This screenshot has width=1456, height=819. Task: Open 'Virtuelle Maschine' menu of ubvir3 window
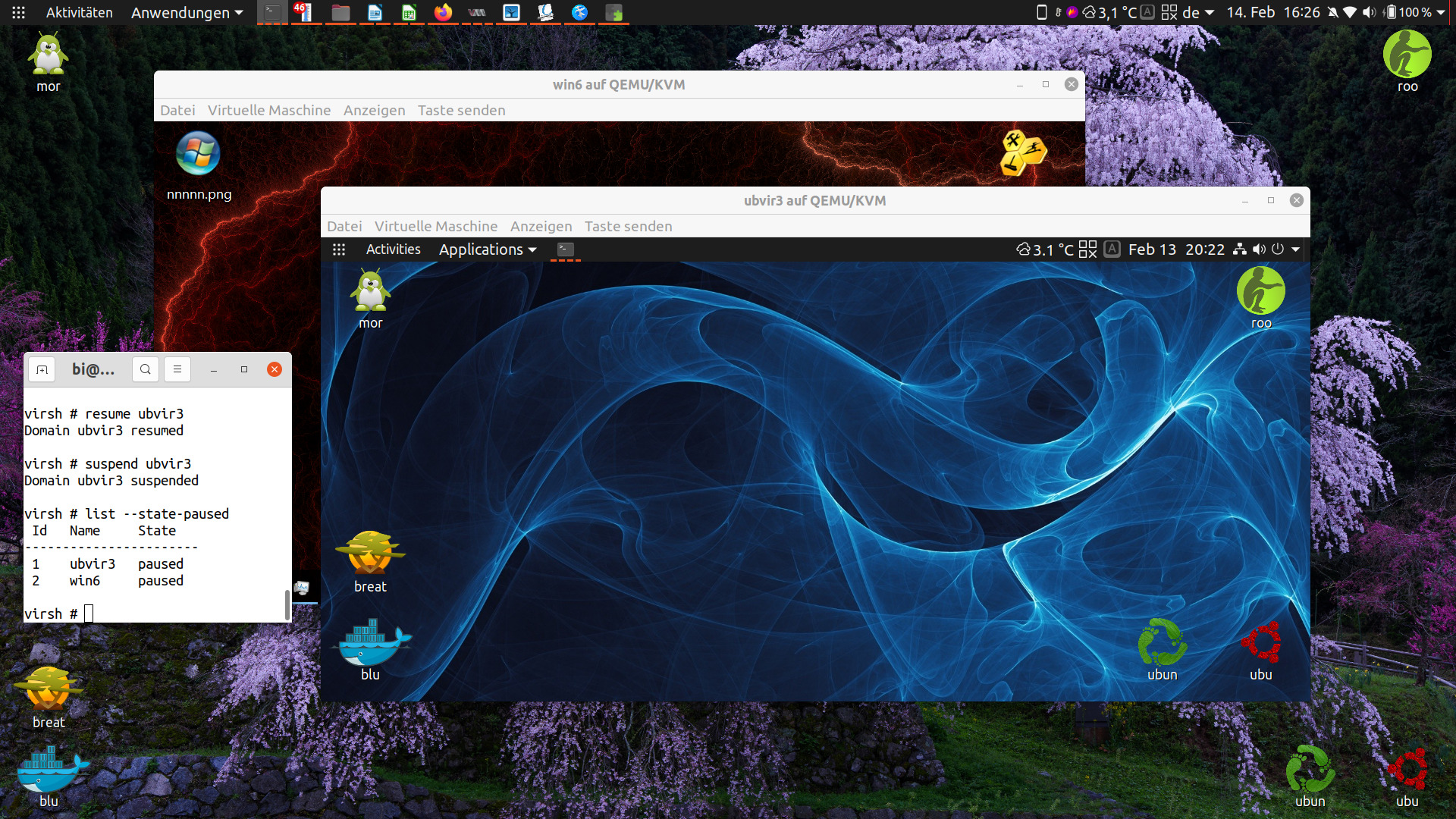pos(435,226)
